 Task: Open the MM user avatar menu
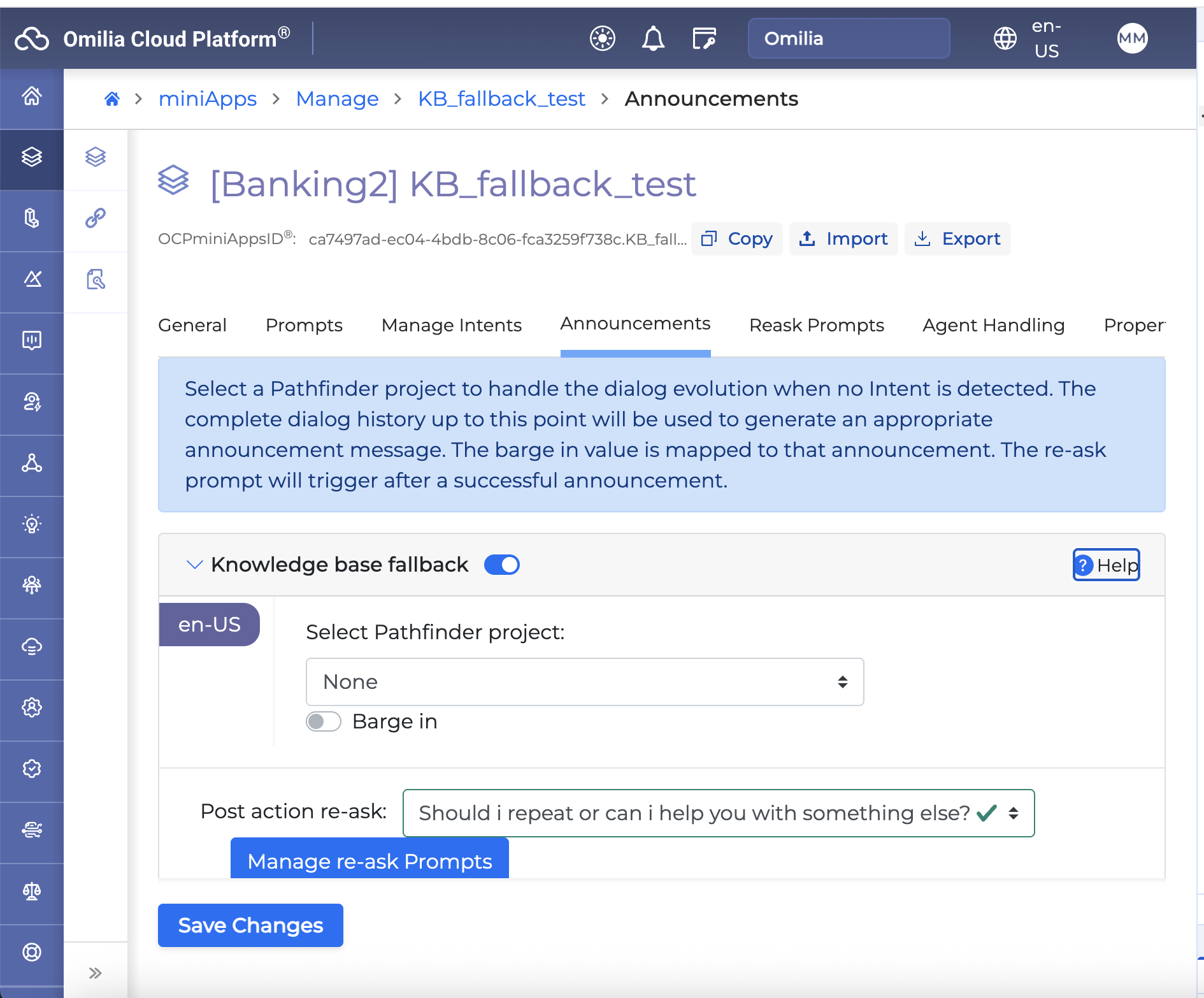(x=1132, y=38)
